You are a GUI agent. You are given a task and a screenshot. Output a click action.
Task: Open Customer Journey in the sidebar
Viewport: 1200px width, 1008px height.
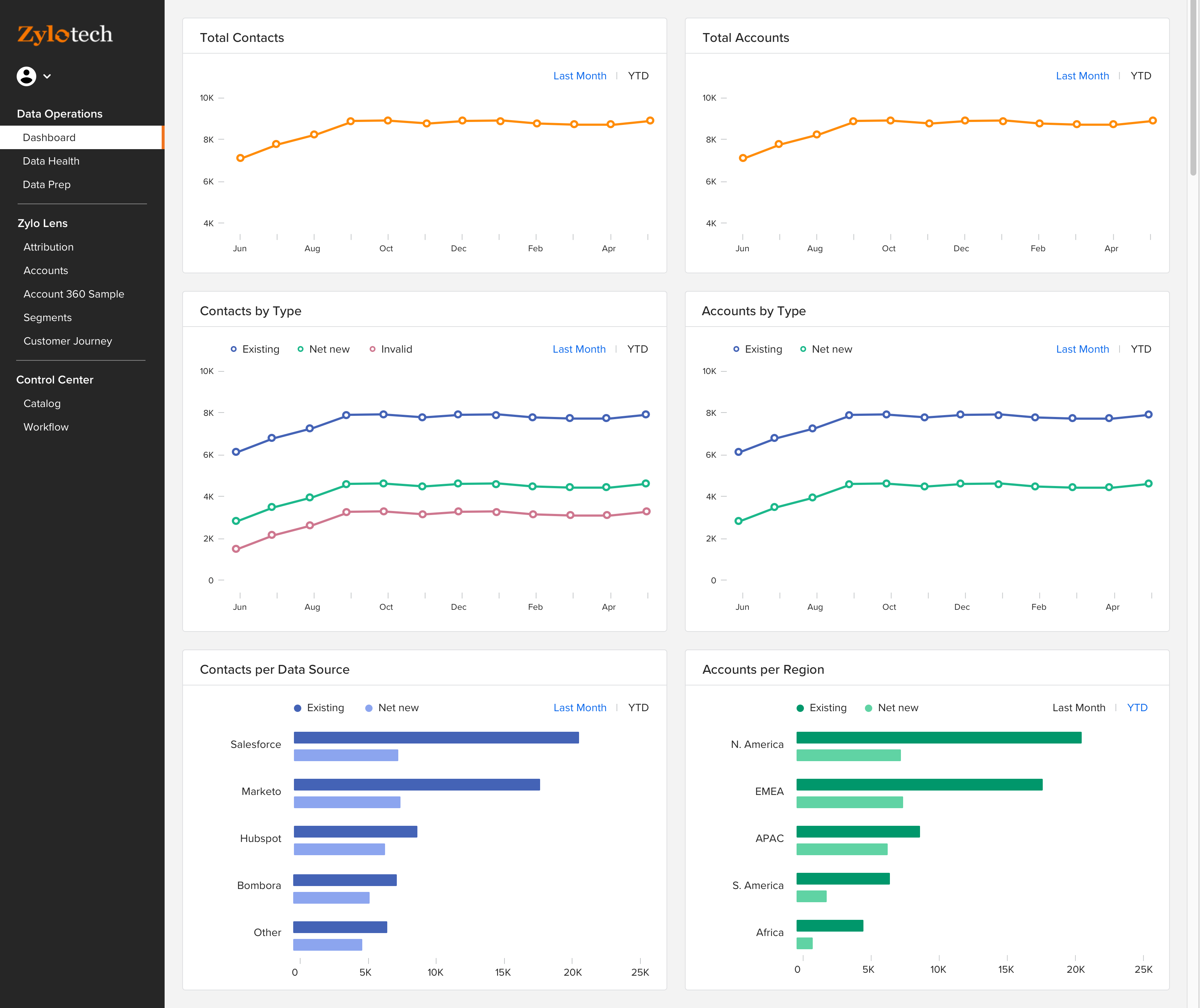pyautogui.click(x=68, y=341)
